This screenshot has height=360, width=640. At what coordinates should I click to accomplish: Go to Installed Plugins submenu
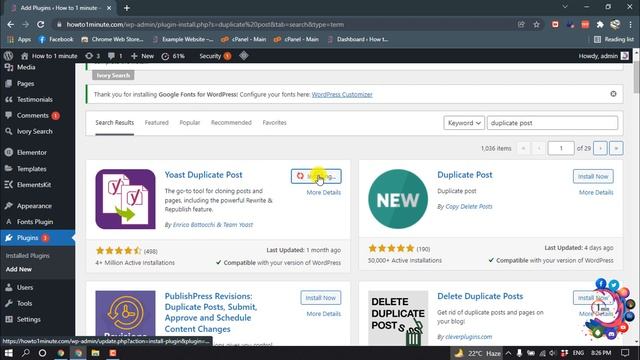pos(27,256)
